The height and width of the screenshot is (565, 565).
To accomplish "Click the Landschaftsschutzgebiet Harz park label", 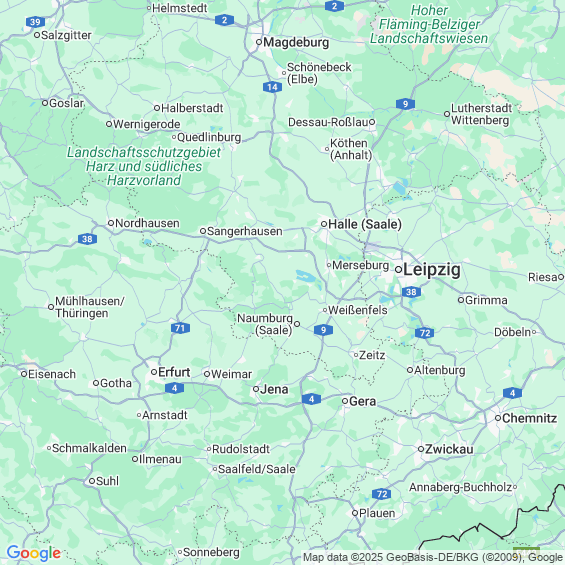I will pyautogui.click(x=144, y=166).
